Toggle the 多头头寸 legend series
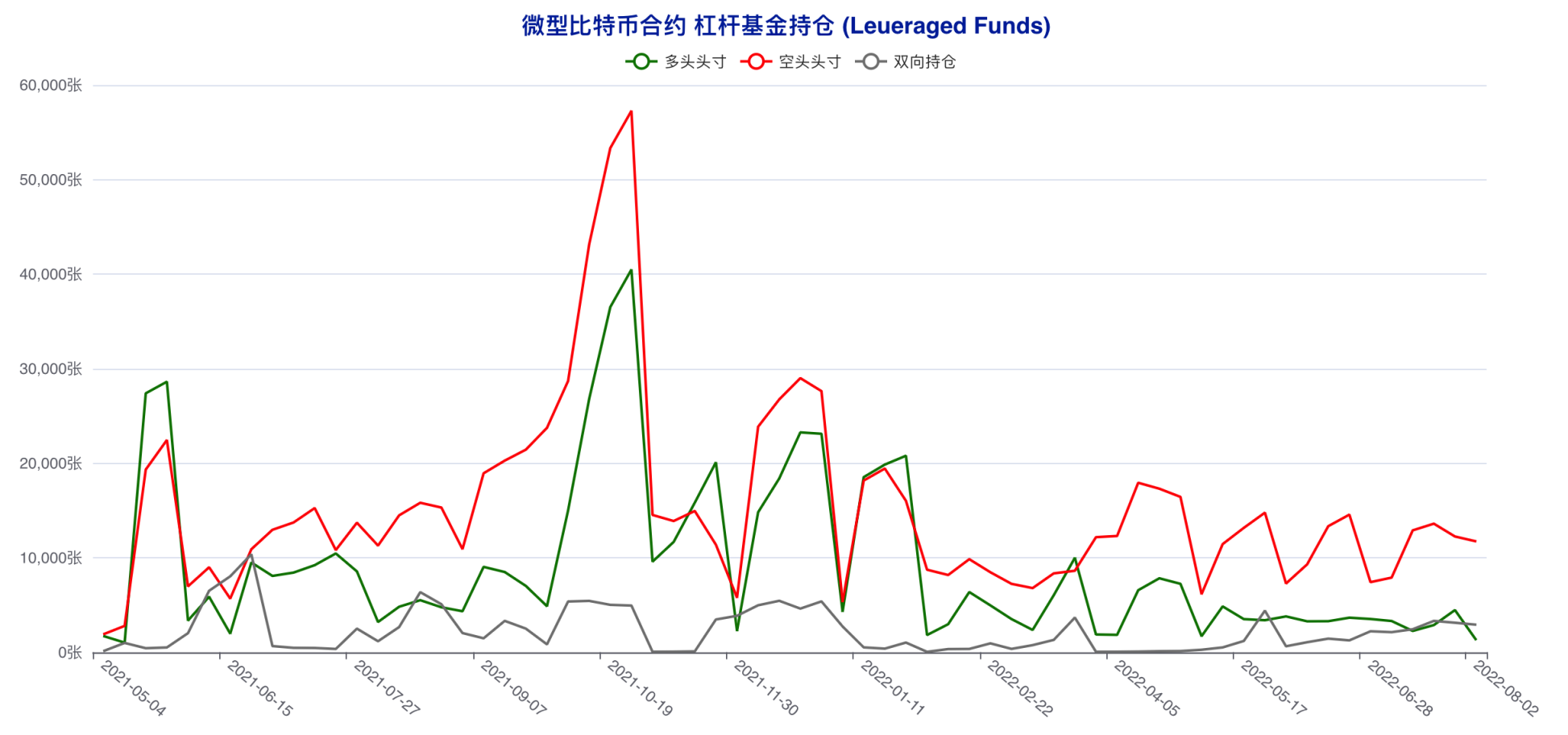 (676, 62)
